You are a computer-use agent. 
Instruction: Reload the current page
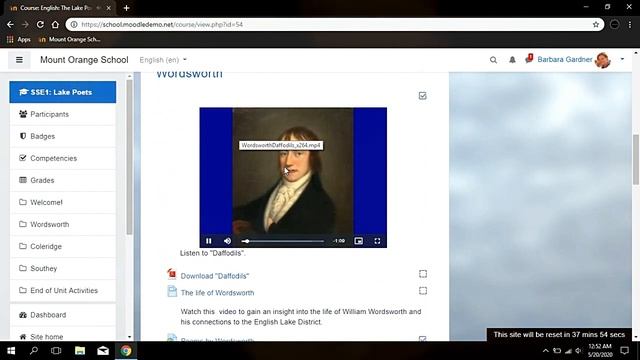pos(40,24)
